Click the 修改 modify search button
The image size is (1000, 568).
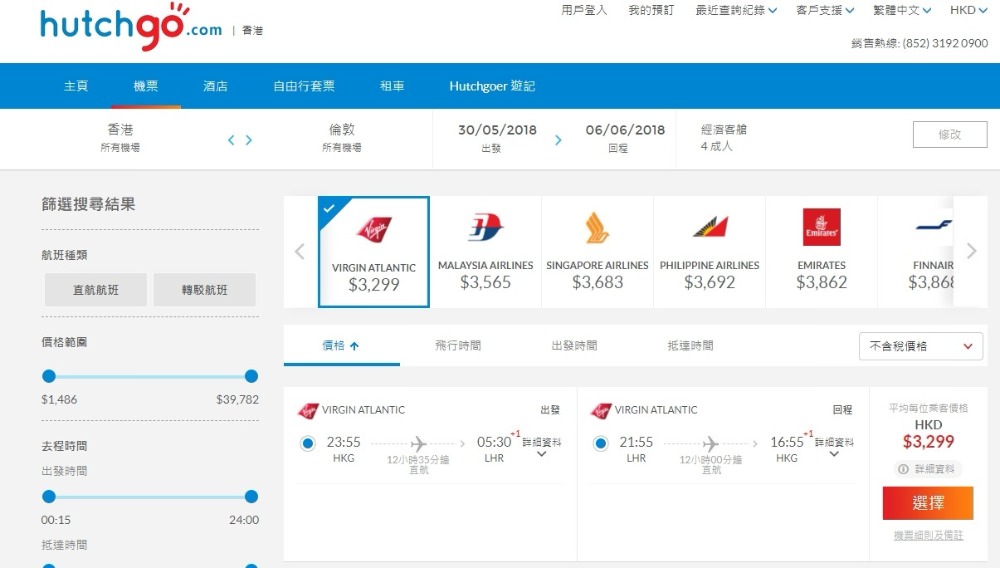tap(949, 134)
